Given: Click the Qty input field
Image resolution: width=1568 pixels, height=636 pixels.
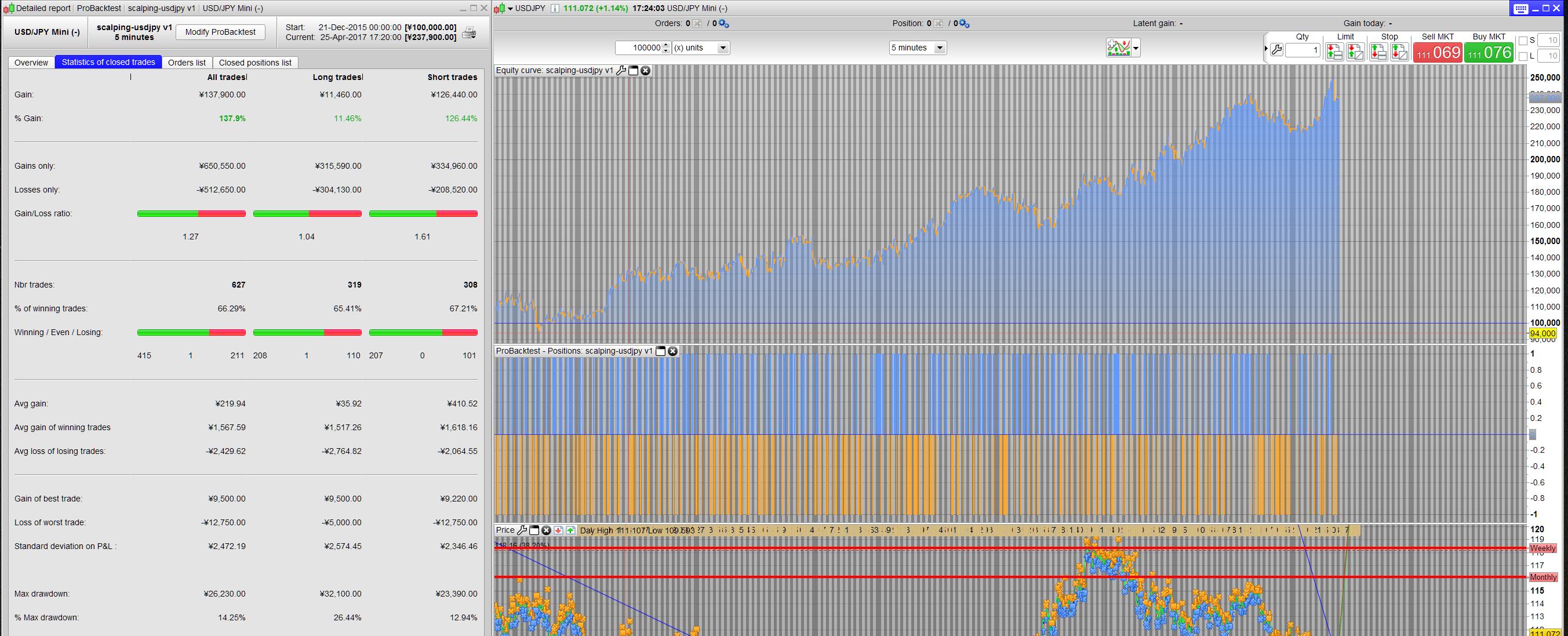Looking at the screenshot, I should pyautogui.click(x=1302, y=50).
